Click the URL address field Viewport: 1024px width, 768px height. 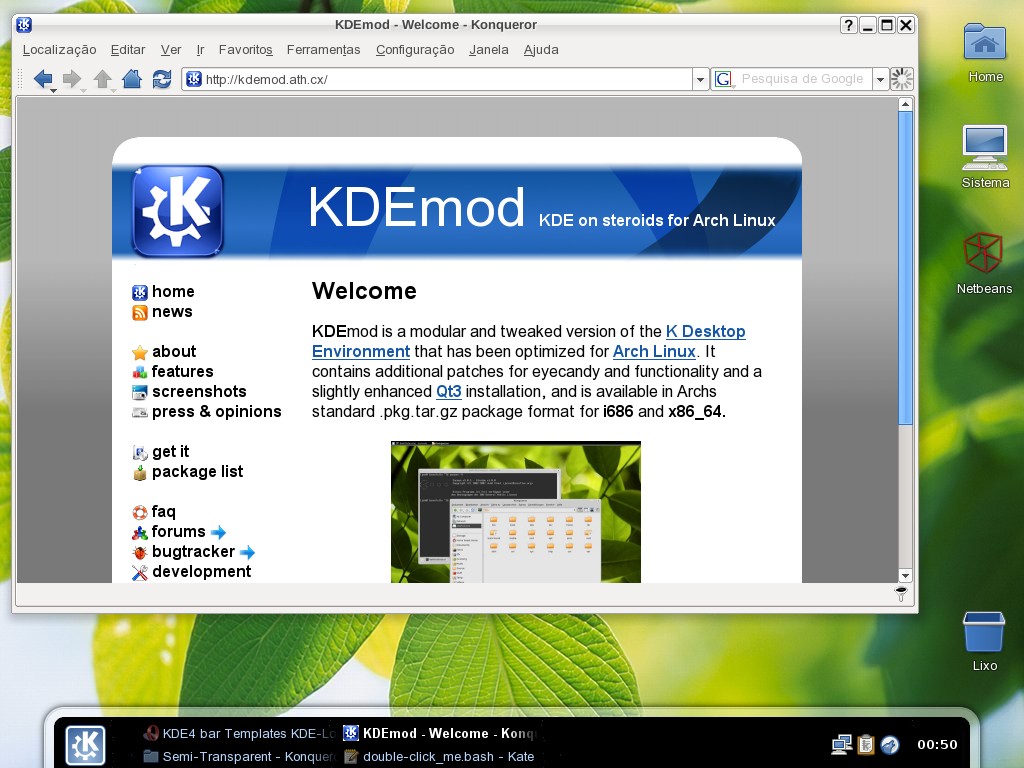[438, 80]
